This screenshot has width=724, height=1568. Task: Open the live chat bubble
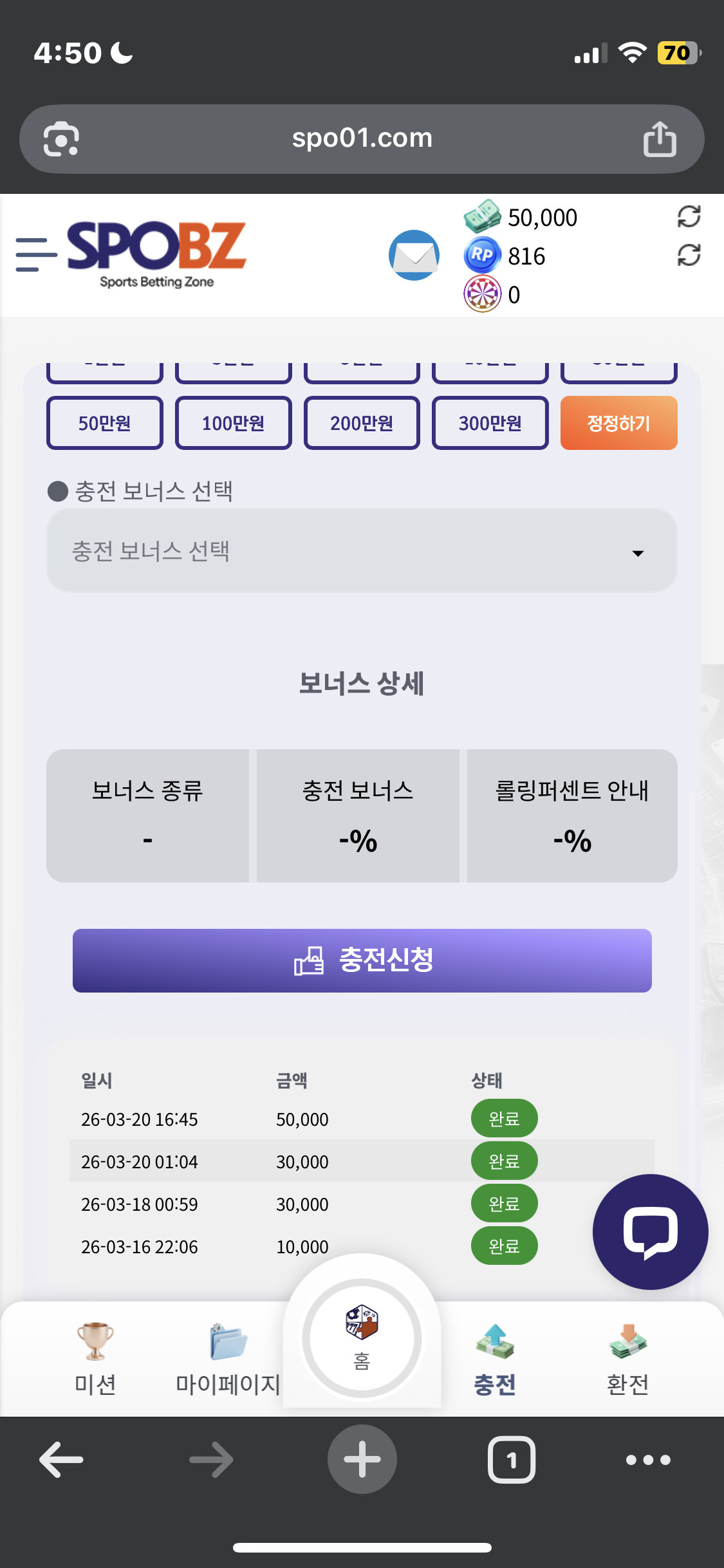[650, 1231]
